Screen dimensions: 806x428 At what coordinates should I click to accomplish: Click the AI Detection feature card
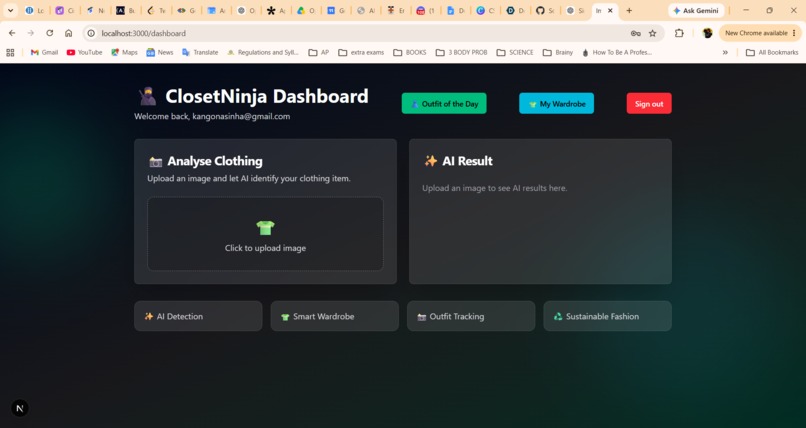(198, 316)
